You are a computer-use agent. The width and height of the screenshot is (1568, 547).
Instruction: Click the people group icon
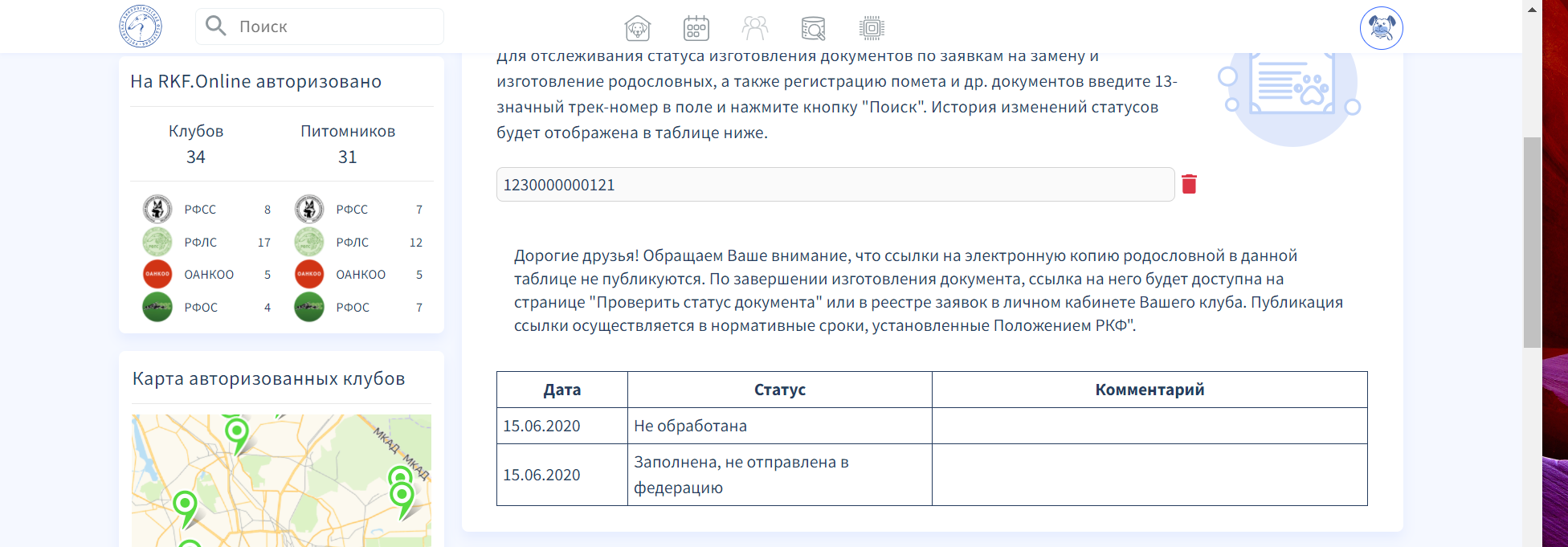click(x=754, y=28)
